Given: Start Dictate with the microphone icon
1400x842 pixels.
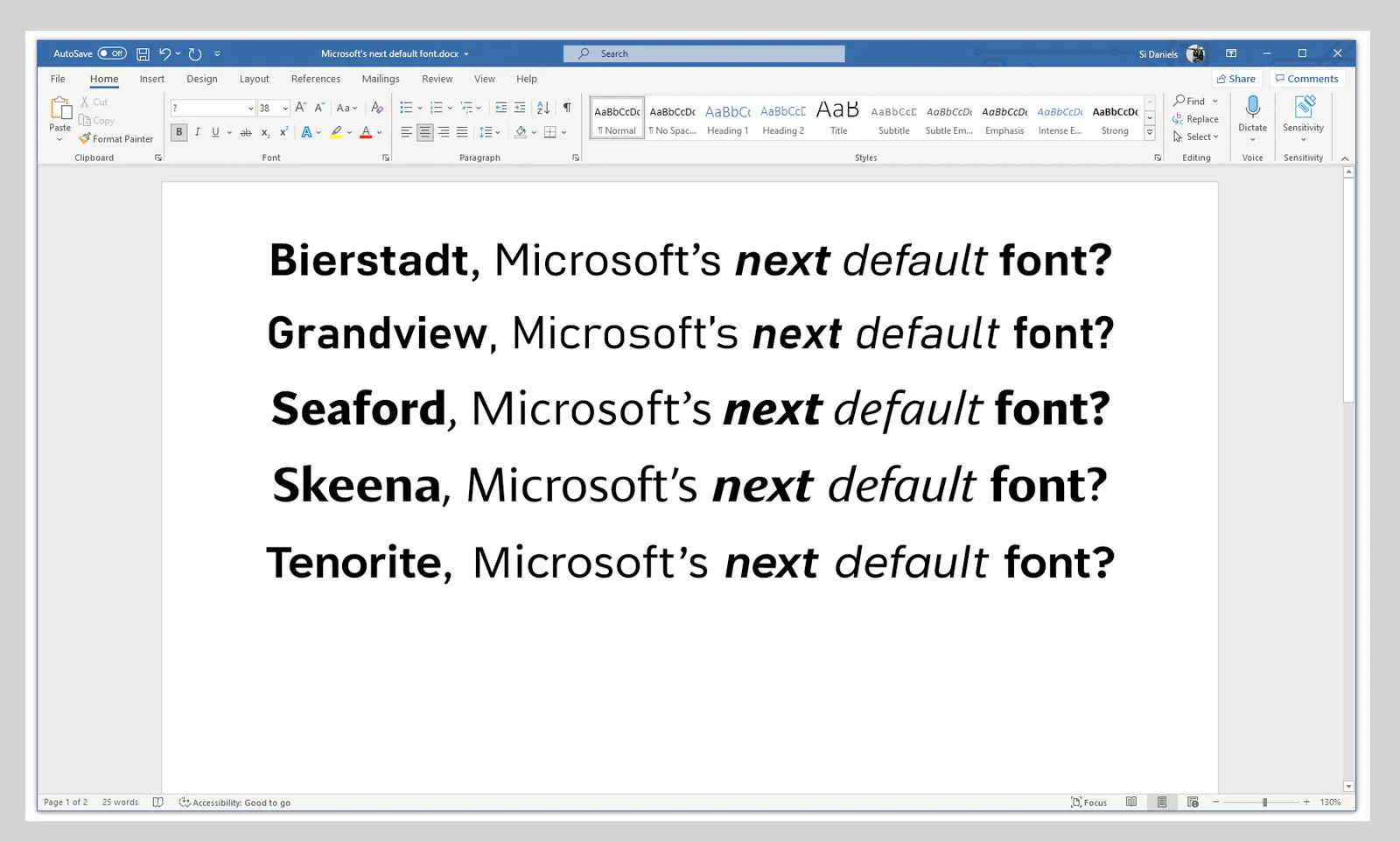Looking at the screenshot, I should click(1253, 107).
